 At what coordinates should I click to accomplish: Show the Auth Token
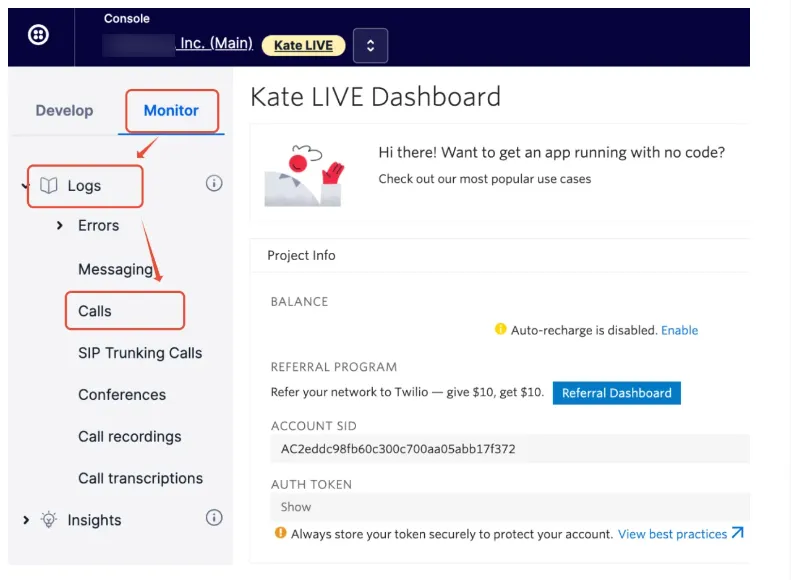(x=296, y=507)
